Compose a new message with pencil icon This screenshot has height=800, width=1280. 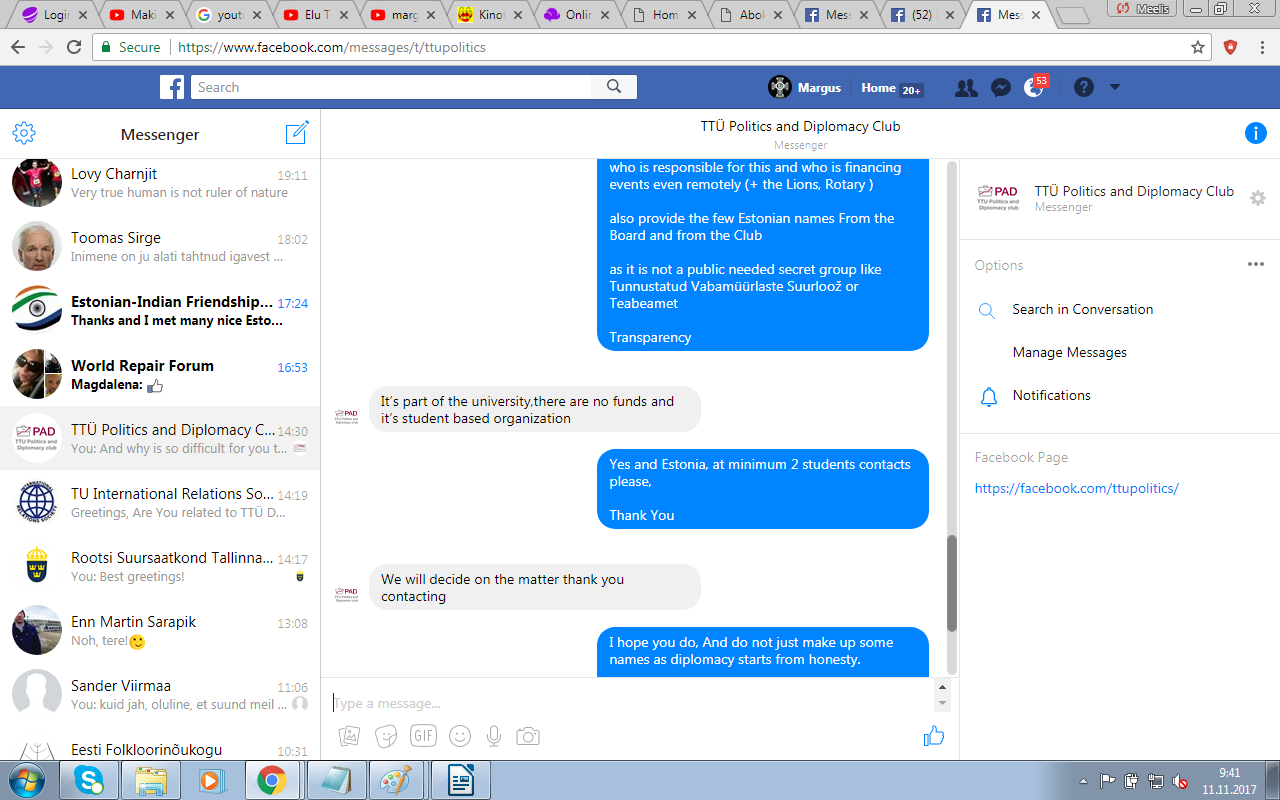tap(297, 133)
